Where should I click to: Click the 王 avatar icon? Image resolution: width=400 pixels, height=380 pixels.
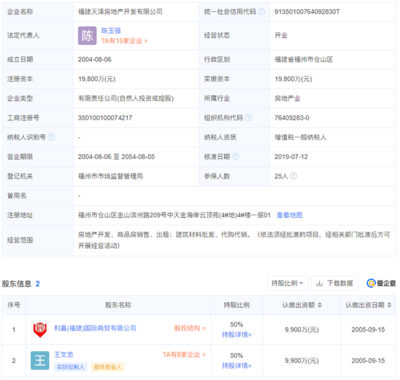[x=40, y=361]
